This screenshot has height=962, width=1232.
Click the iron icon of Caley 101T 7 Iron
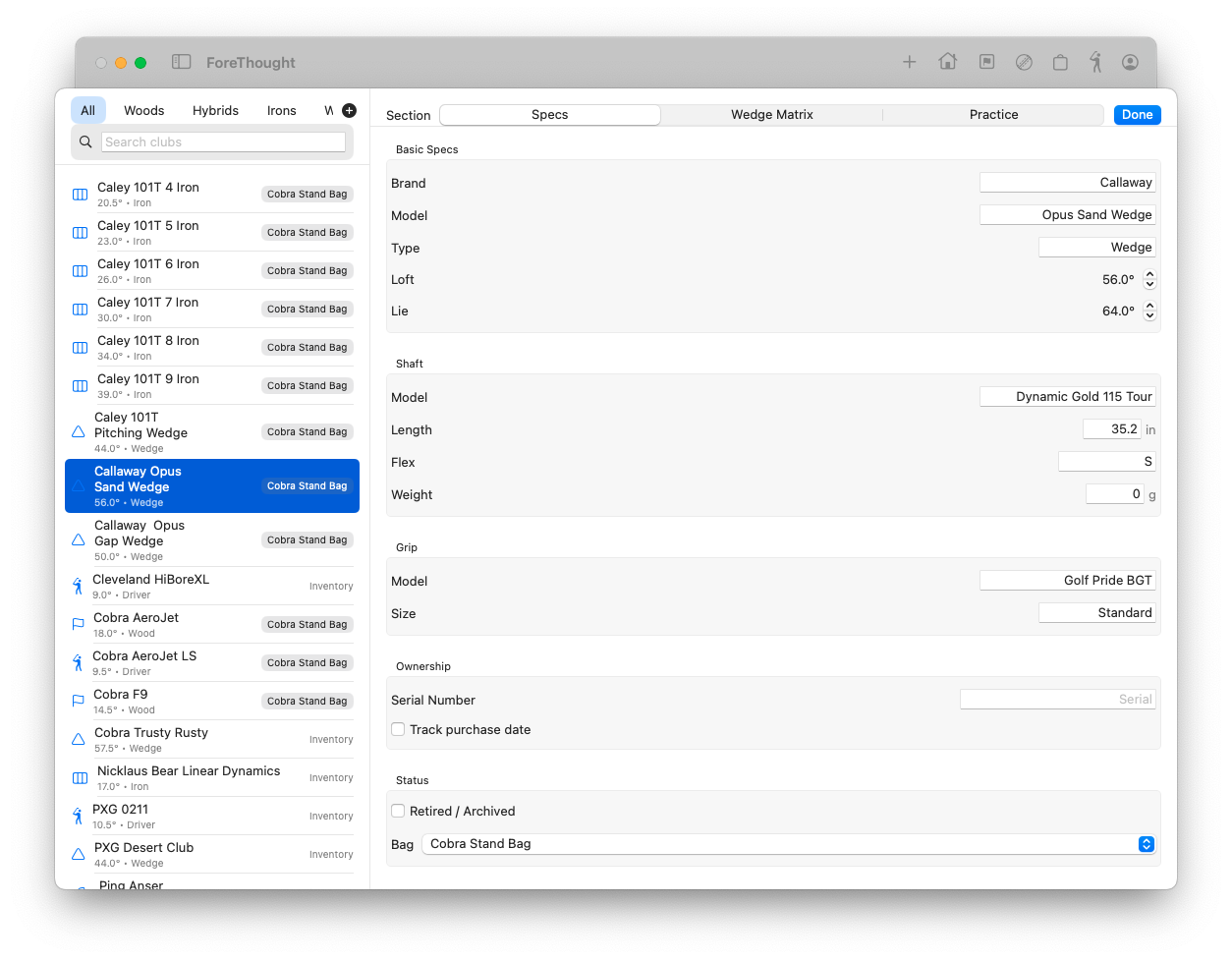[81, 310]
